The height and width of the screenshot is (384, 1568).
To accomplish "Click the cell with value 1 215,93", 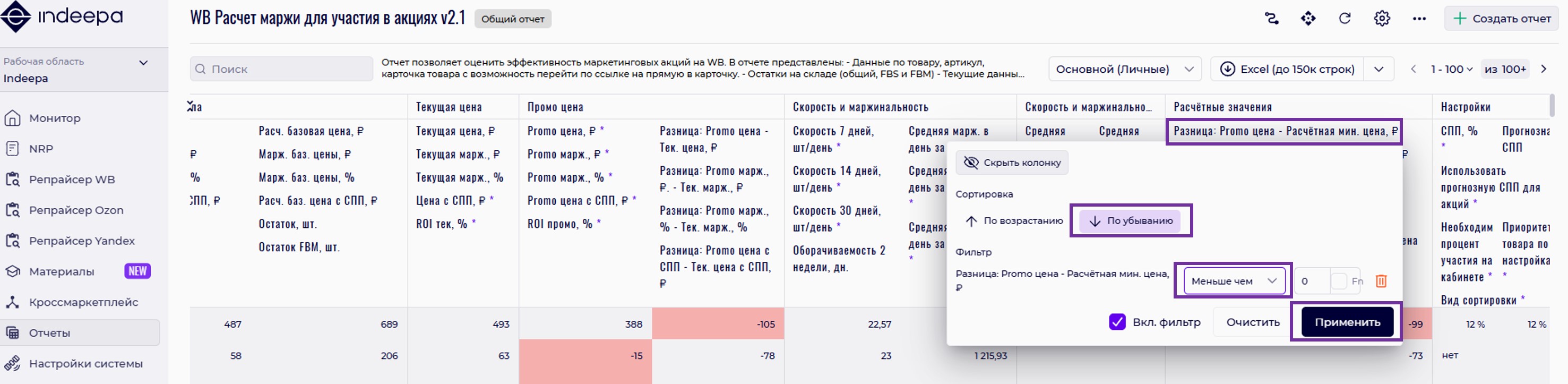I will point(990,355).
